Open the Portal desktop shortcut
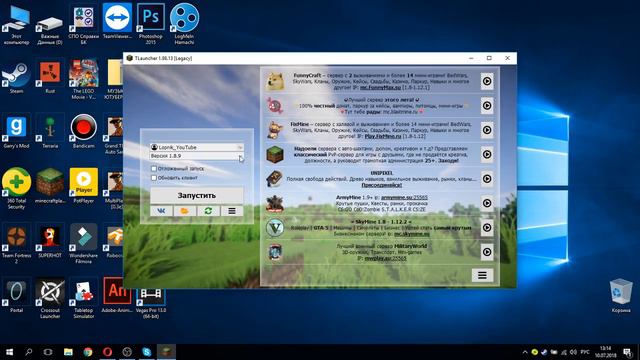This screenshot has width=640, height=360. point(16,296)
